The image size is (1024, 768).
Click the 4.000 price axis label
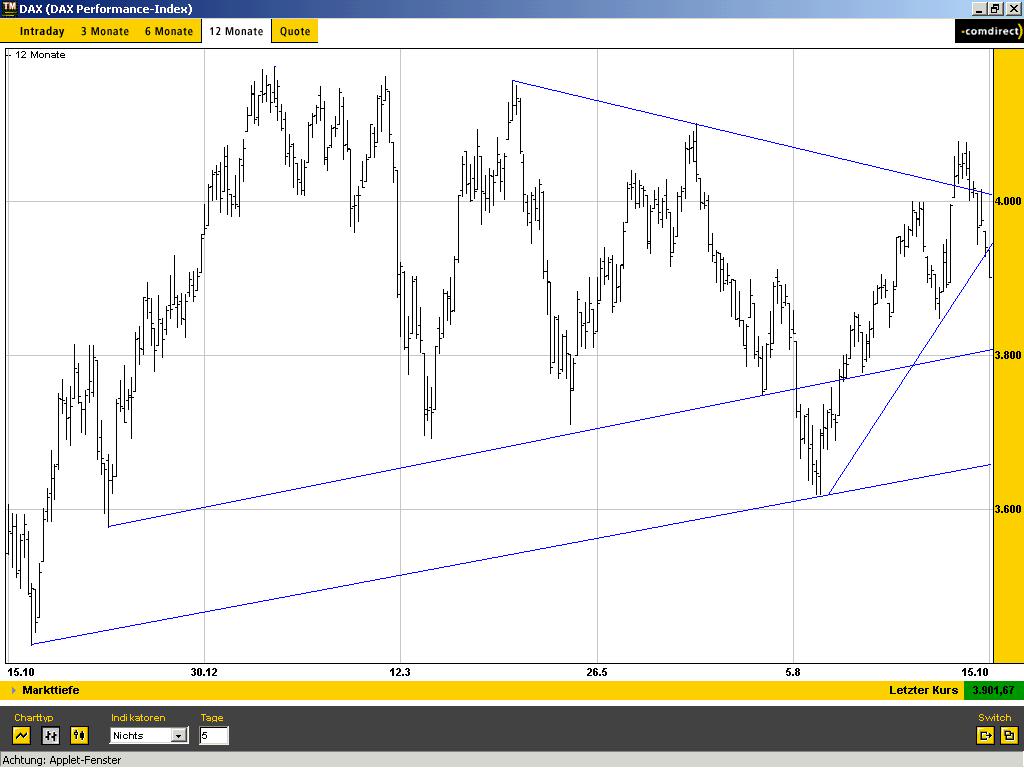pyautogui.click(x=1008, y=201)
